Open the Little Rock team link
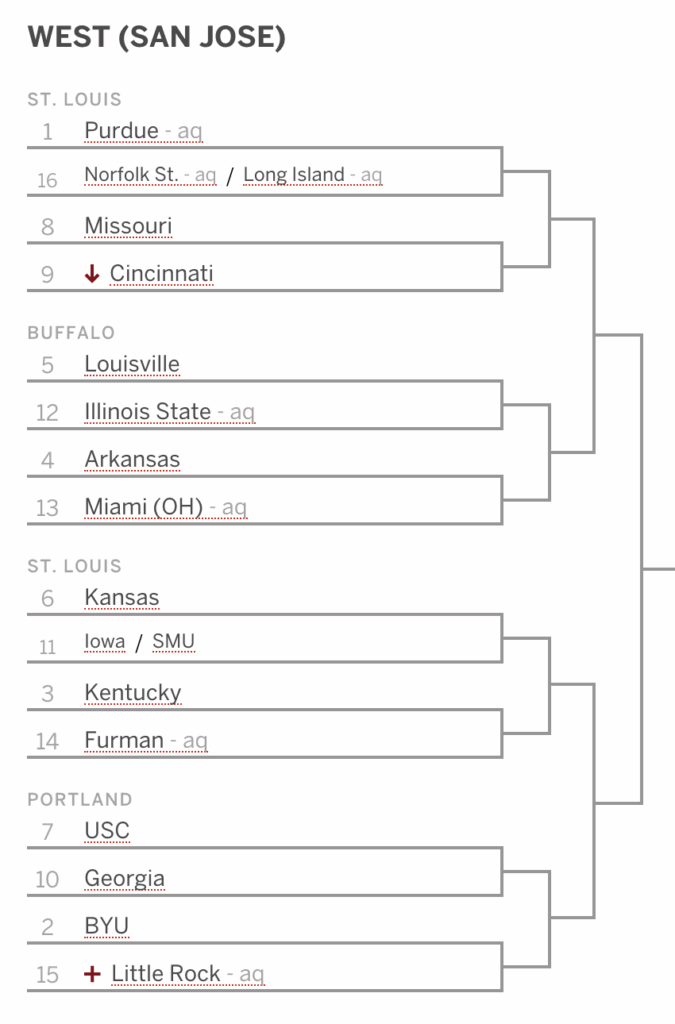The image size is (675, 1024). 166,974
